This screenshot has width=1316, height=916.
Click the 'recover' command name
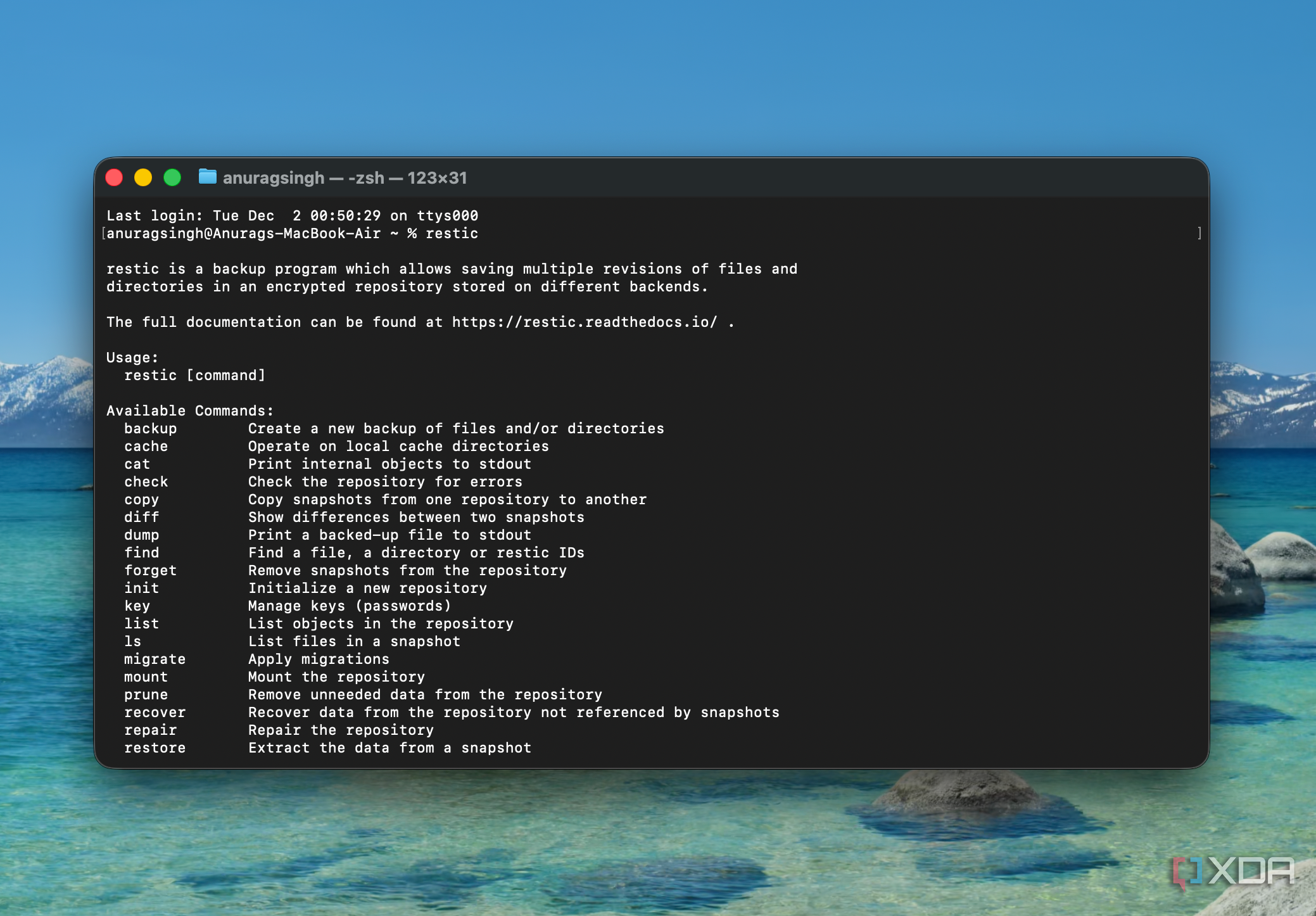coord(155,713)
